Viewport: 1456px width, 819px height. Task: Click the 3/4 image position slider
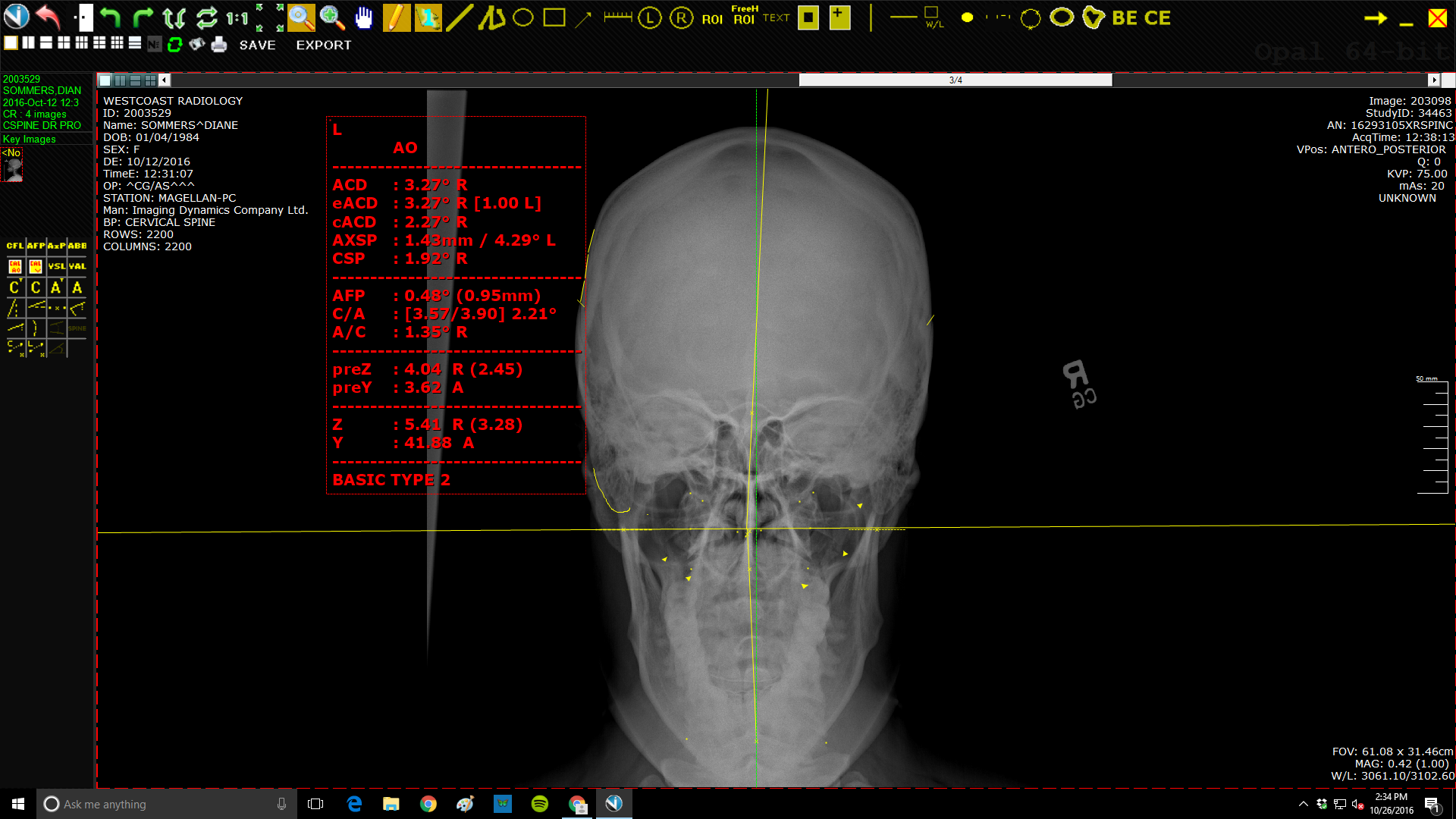pos(955,80)
